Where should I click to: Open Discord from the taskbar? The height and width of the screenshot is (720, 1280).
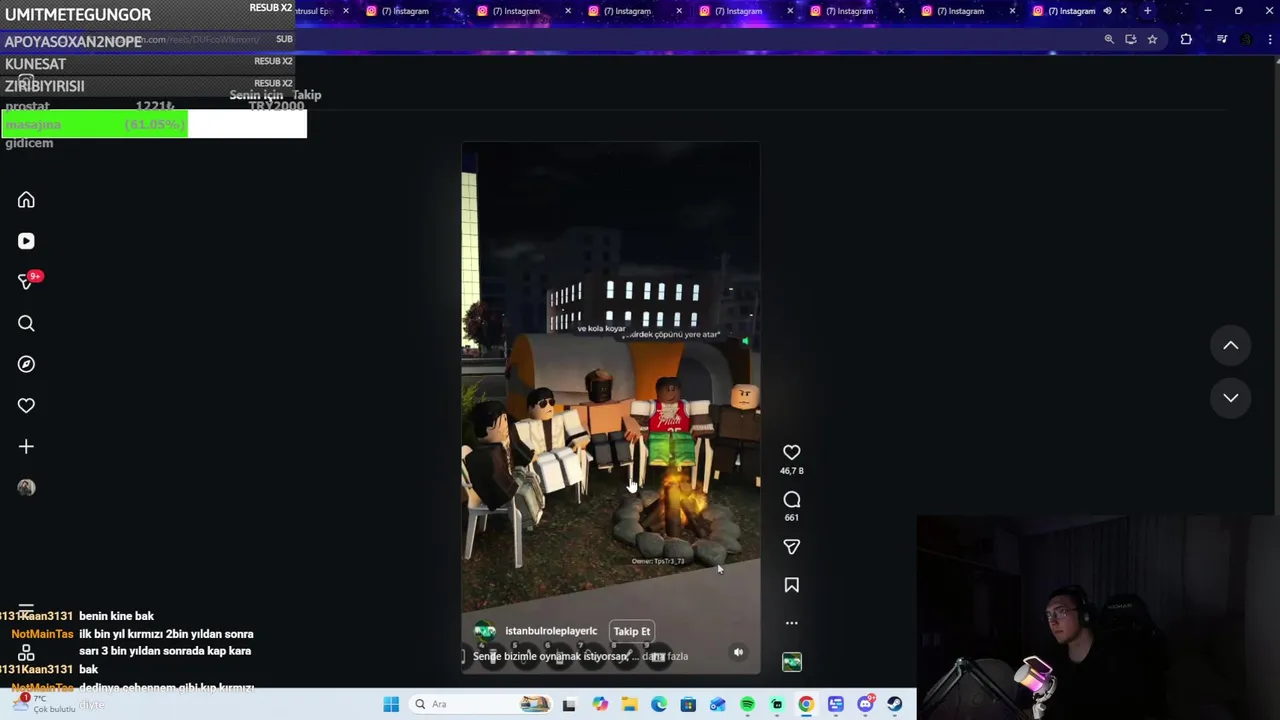[865, 704]
